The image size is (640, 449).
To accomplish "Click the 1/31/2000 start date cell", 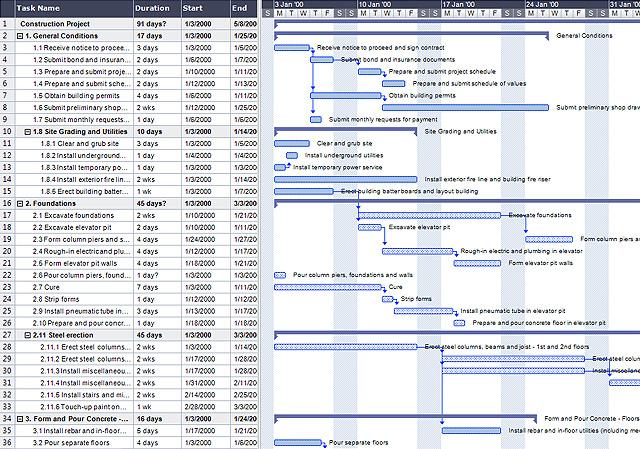I will pyautogui.click(x=206, y=383).
